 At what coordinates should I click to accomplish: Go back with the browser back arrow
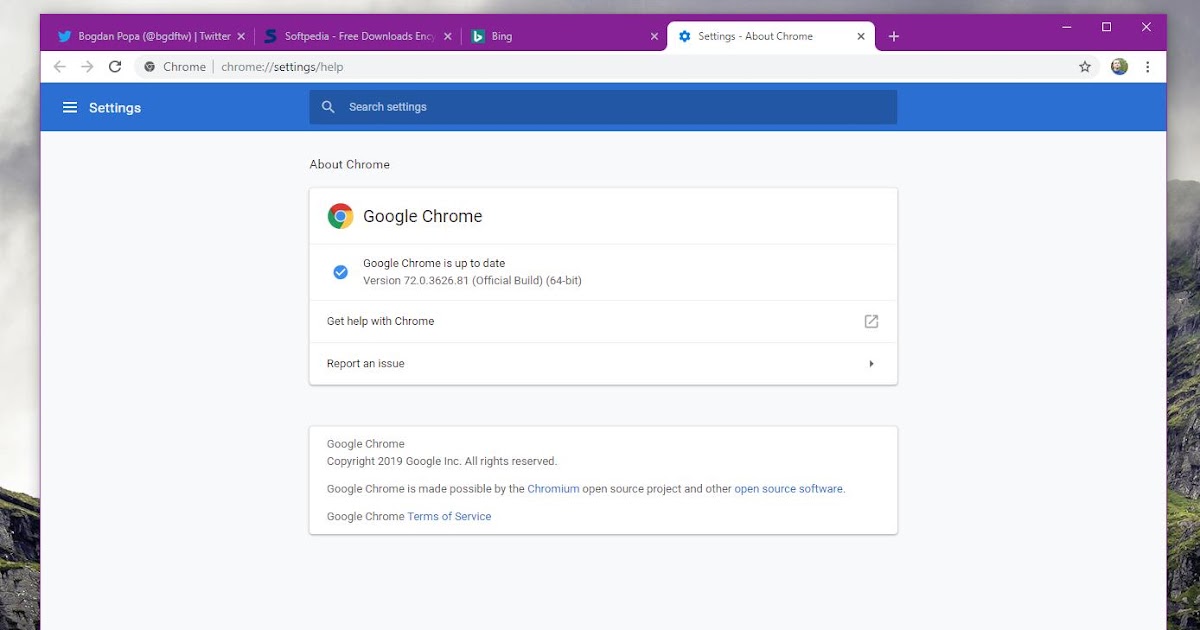(x=59, y=67)
